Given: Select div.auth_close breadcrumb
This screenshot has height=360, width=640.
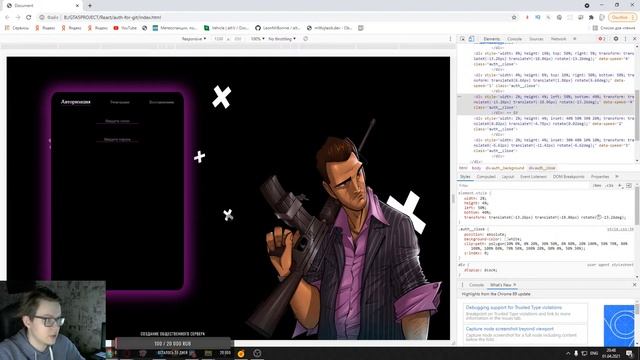Looking at the screenshot, I should pos(542,168).
